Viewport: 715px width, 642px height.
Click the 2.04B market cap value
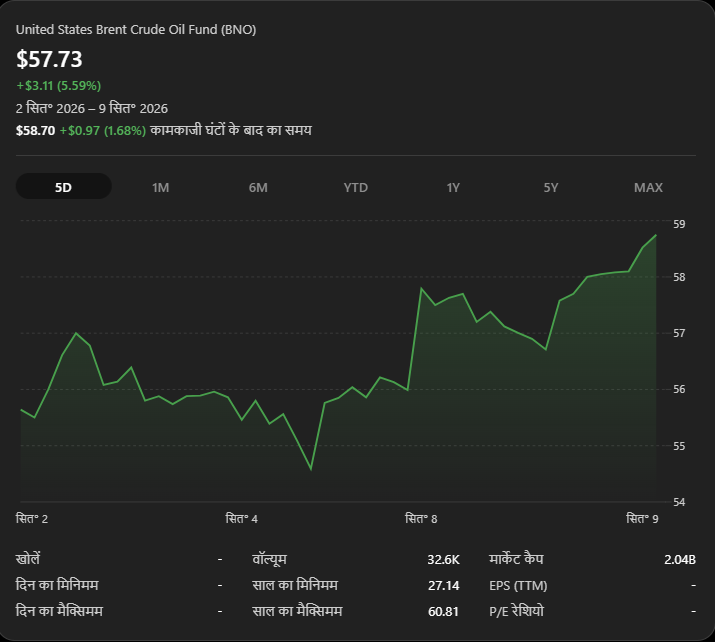(680, 559)
